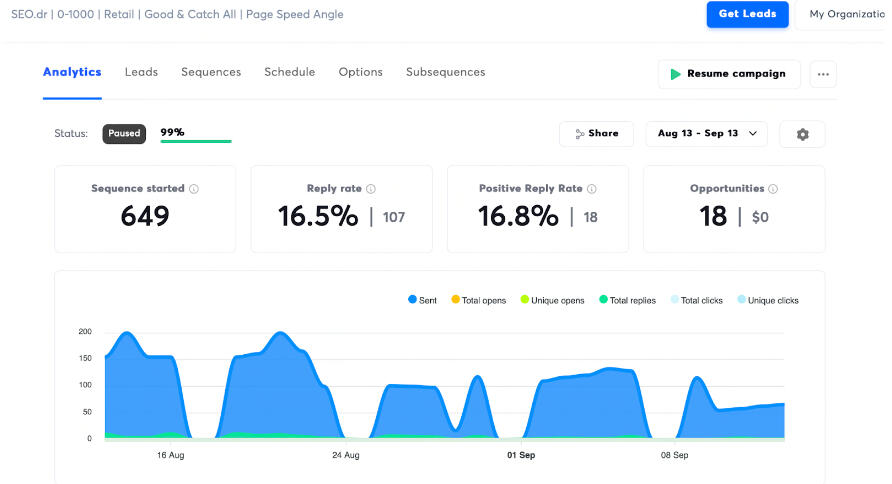The image size is (892, 484).
Task: Expand the Aug 13 - Sep 13 date range dropdown
Action: coord(706,133)
